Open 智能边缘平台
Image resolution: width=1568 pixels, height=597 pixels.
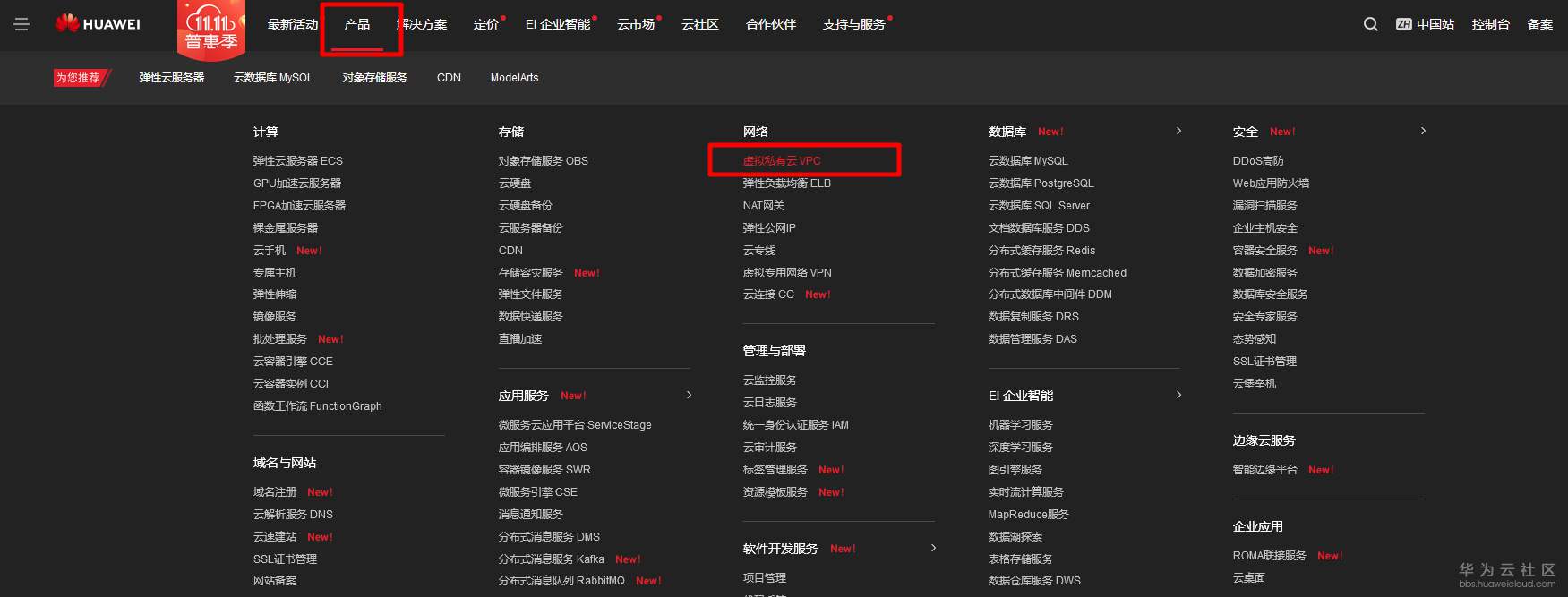pos(1265,470)
